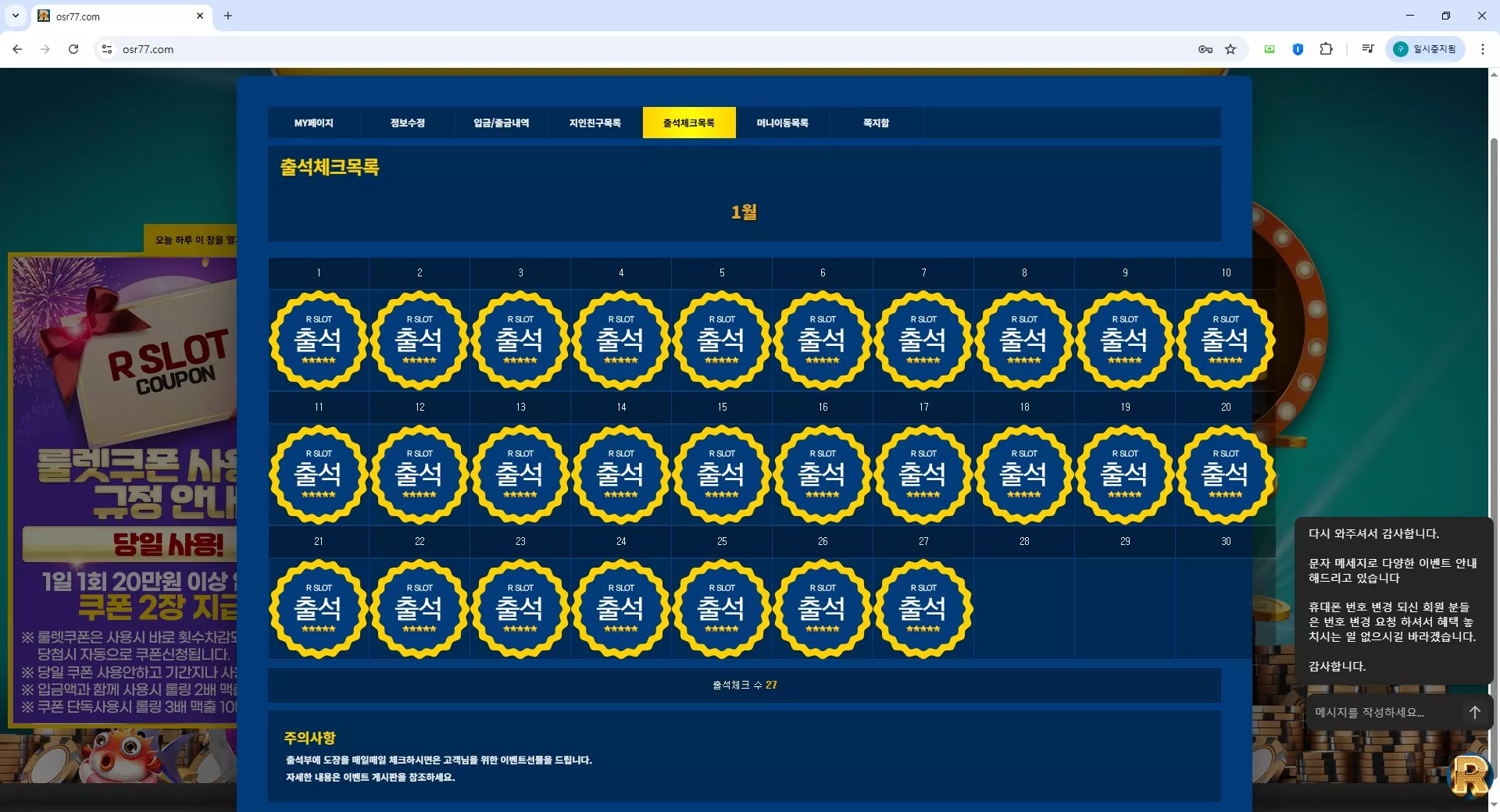Image resolution: width=1500 pixels, height=812 pixels.
Task: Select the day 5 attendance stamp
Action: coord(722,340)
